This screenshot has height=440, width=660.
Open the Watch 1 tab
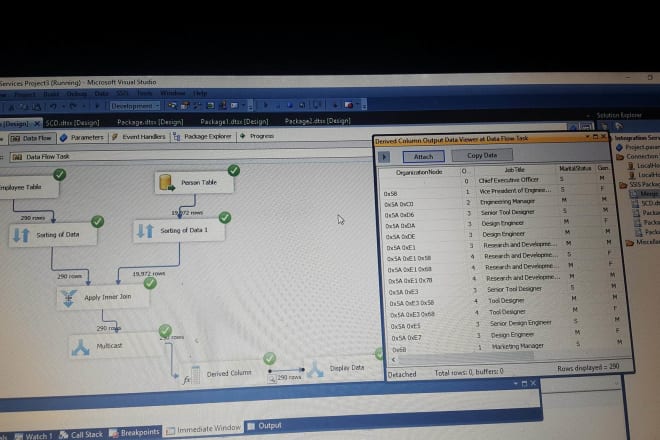click(34, 436)
